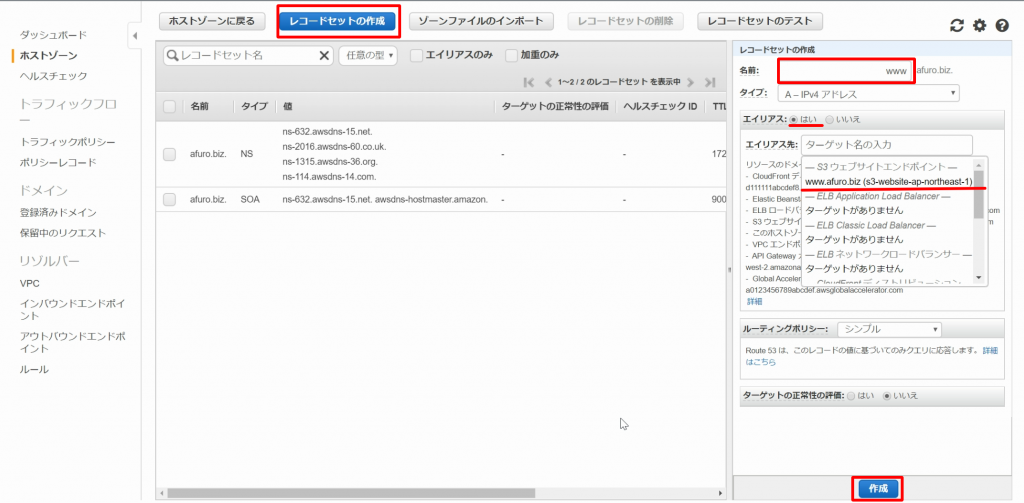This screenshot has width=1024, height=503.
Task: Click the panel resize handle between table and form
Action: pos(729,270)
